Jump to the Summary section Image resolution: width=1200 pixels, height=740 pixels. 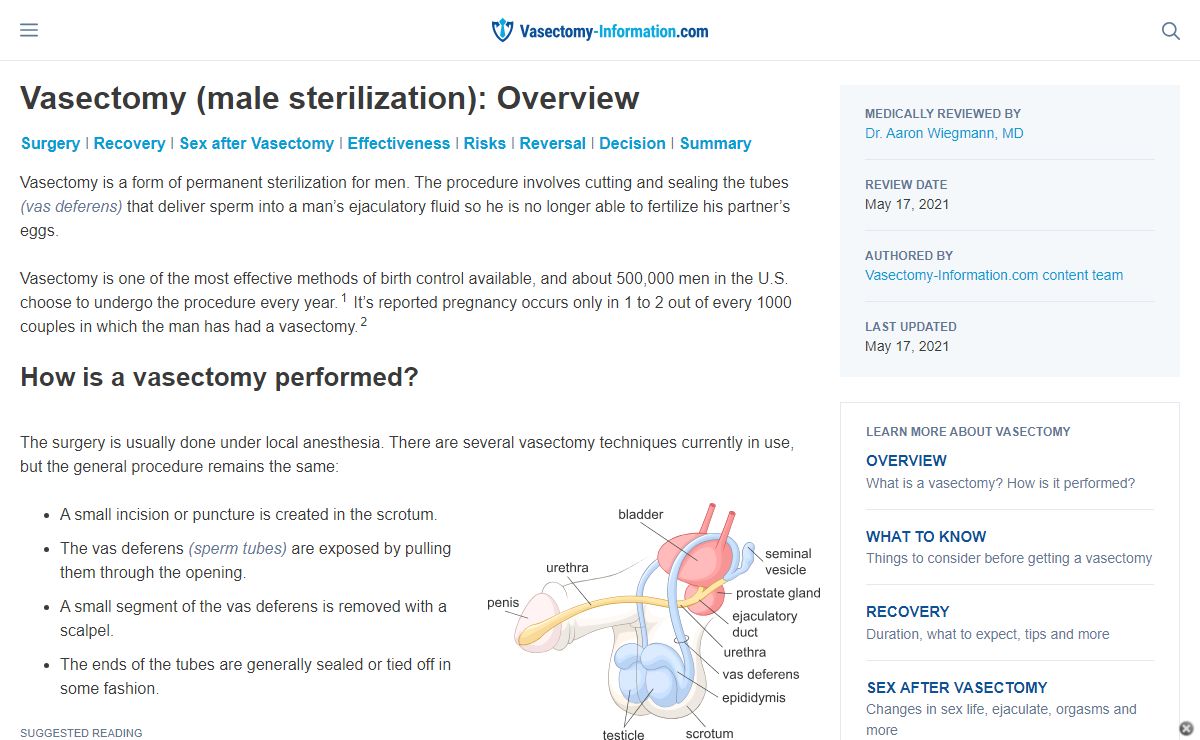pyautogui.click(x=715, y=143)
